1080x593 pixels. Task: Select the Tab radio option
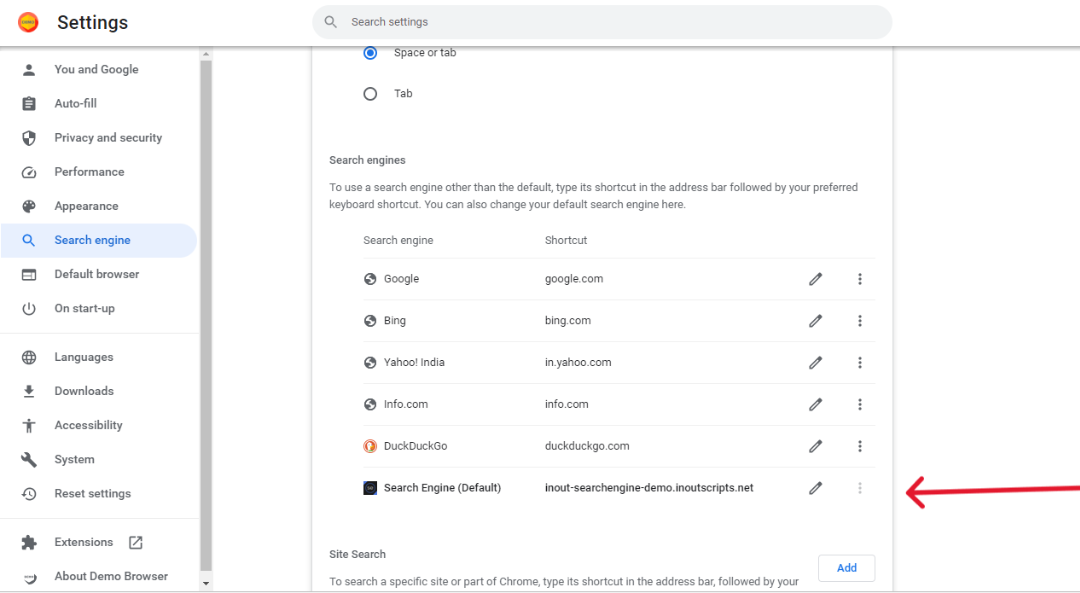point(371,94)
